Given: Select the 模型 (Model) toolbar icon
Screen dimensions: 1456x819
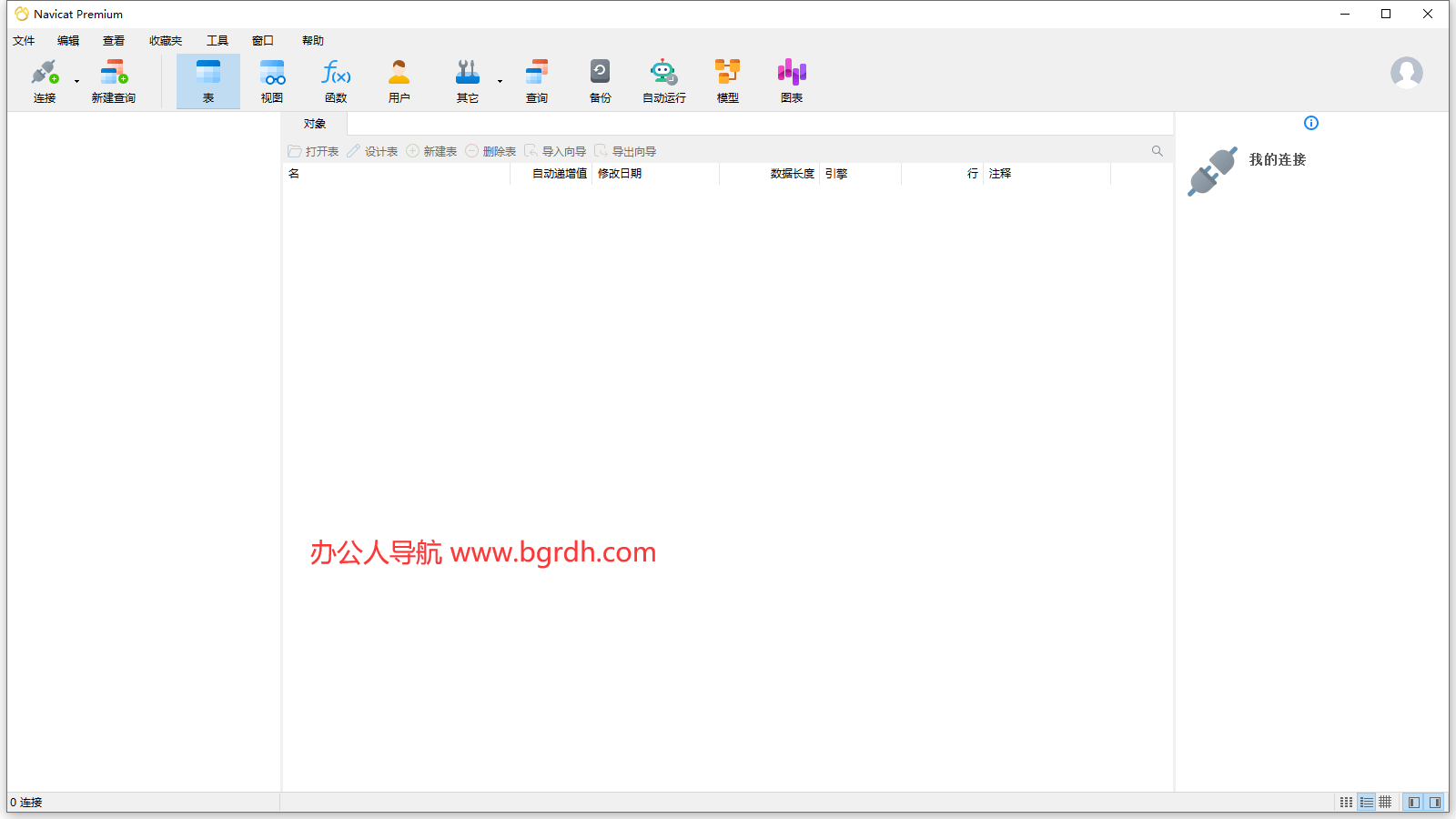Looking at the screenshot, I should (x=727, y=80).
